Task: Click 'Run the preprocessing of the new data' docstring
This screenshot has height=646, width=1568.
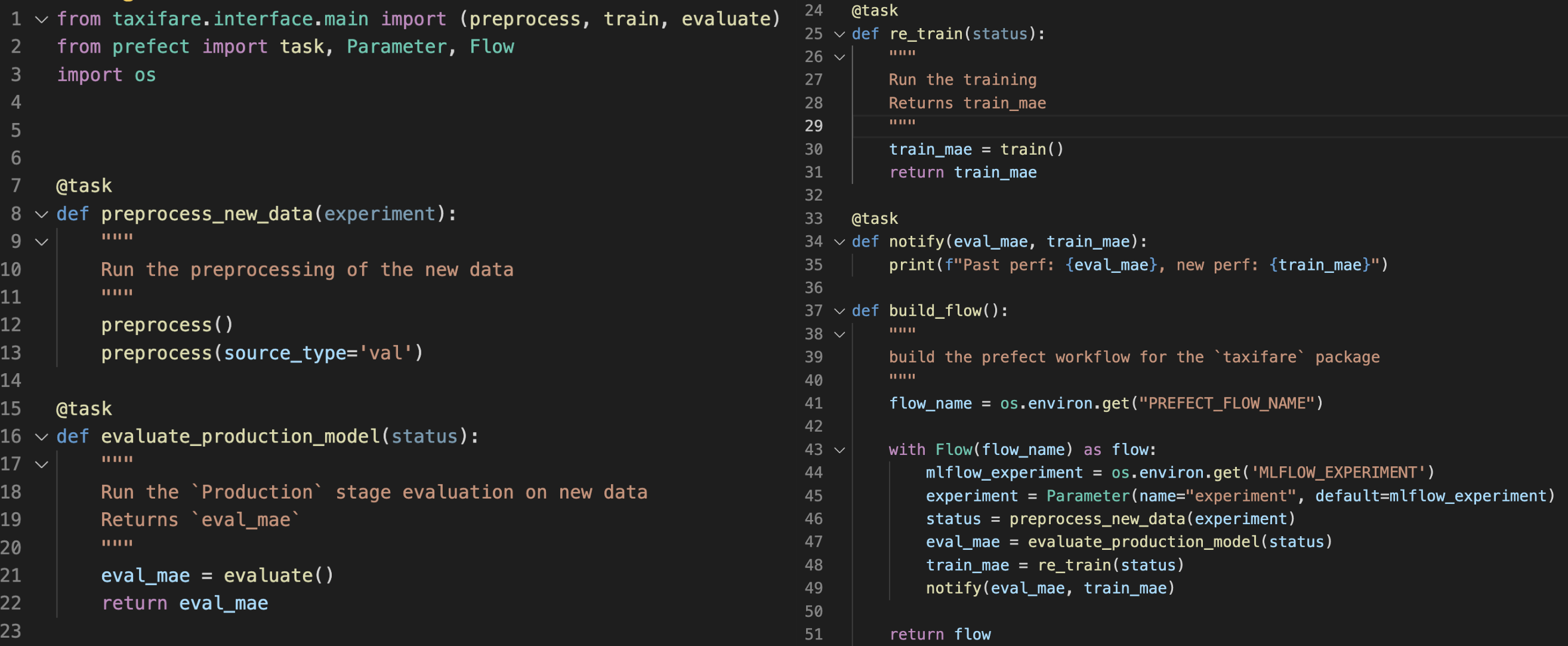Action: click(x=307, y=270)
